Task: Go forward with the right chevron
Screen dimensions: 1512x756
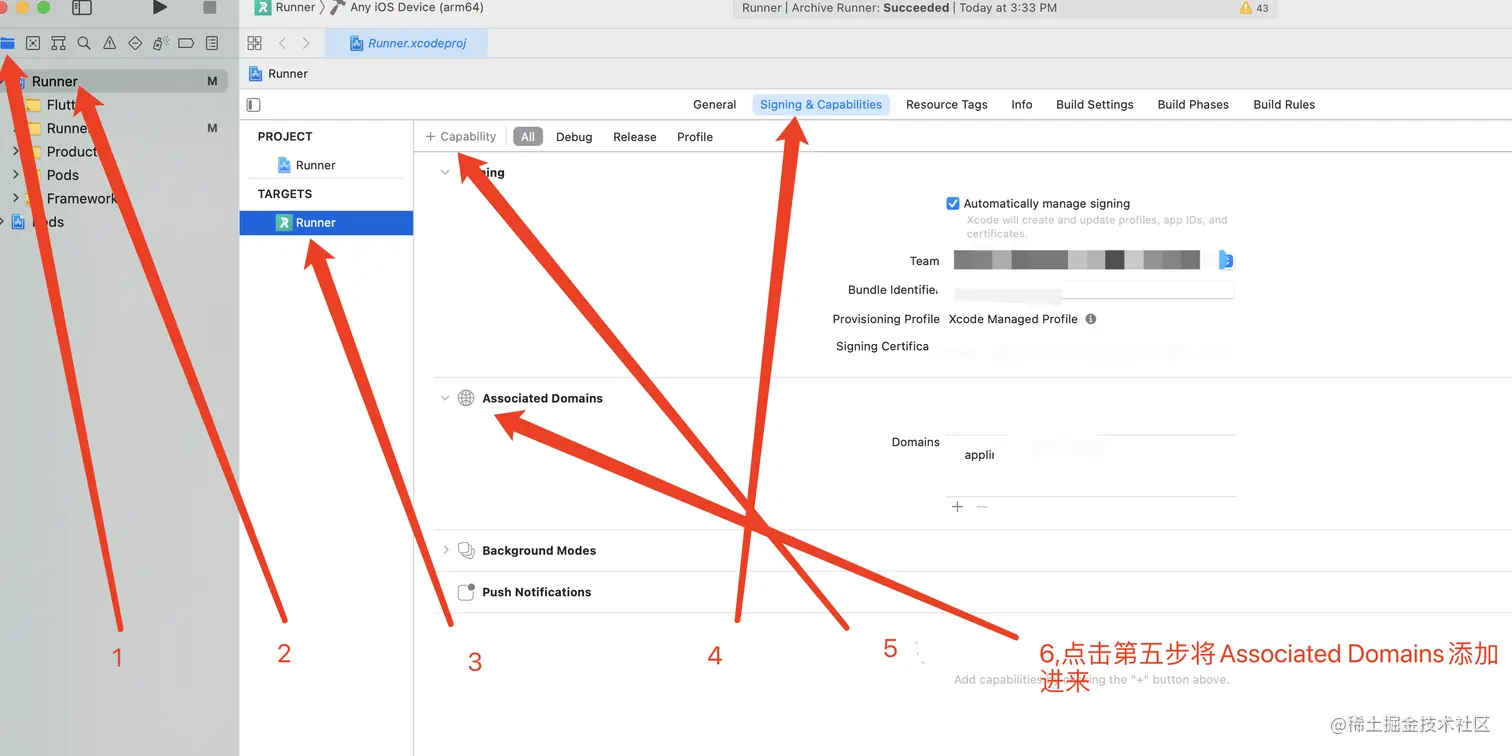Action: tap(306, 43)
